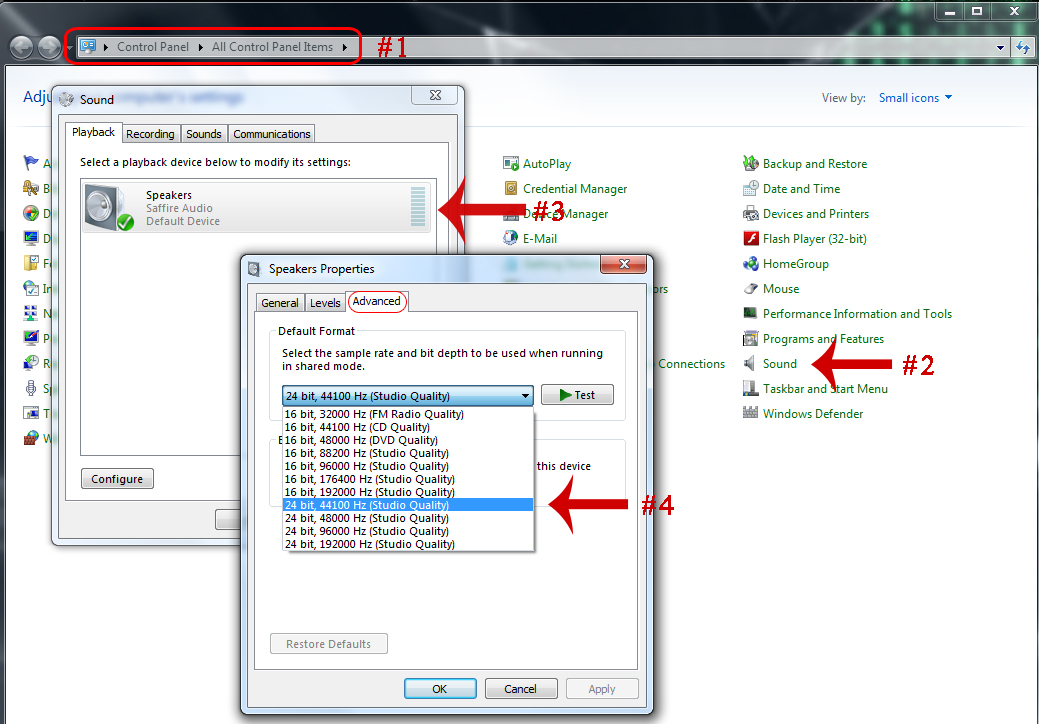Switch to the Communications tab
1039x724 pixels.
tap(272, 134)
